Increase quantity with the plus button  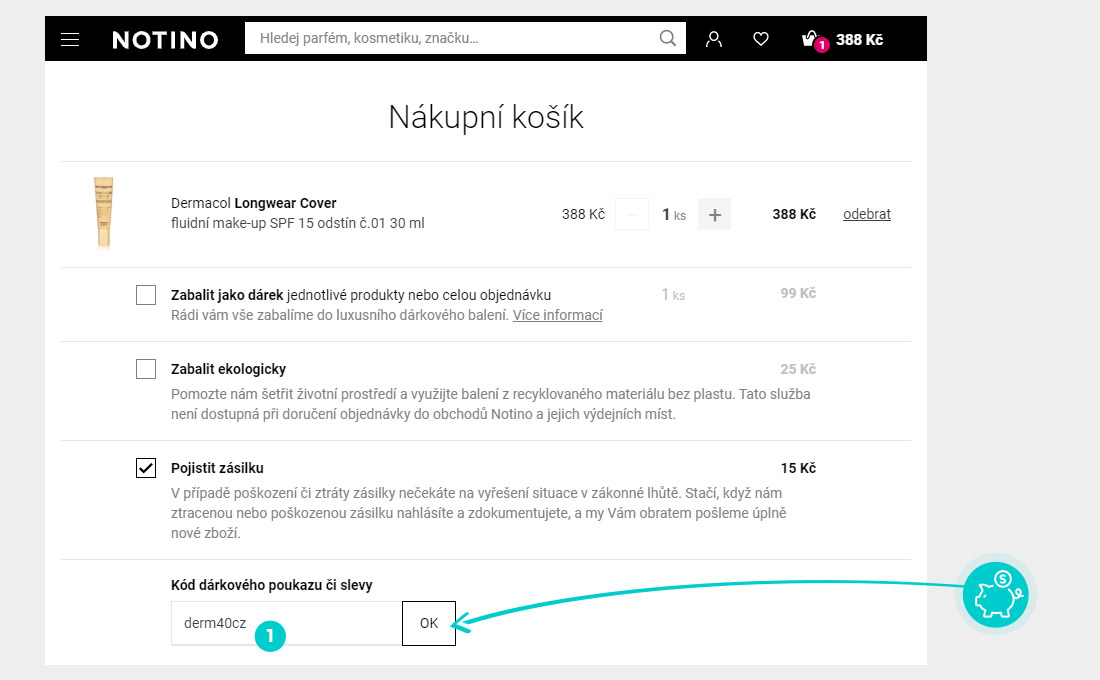(714, 215)
